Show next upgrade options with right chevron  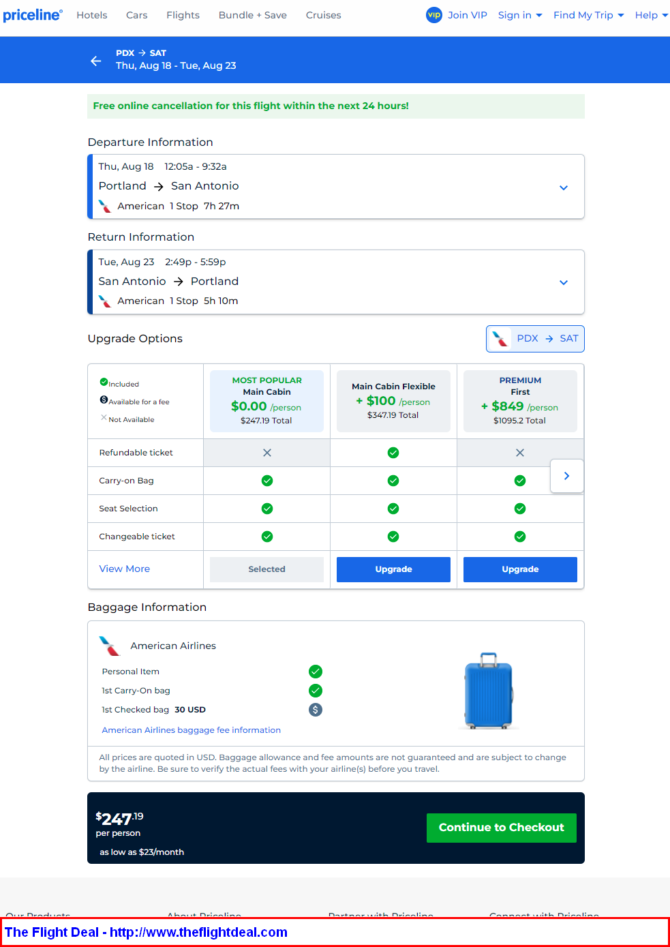[567, 476]
